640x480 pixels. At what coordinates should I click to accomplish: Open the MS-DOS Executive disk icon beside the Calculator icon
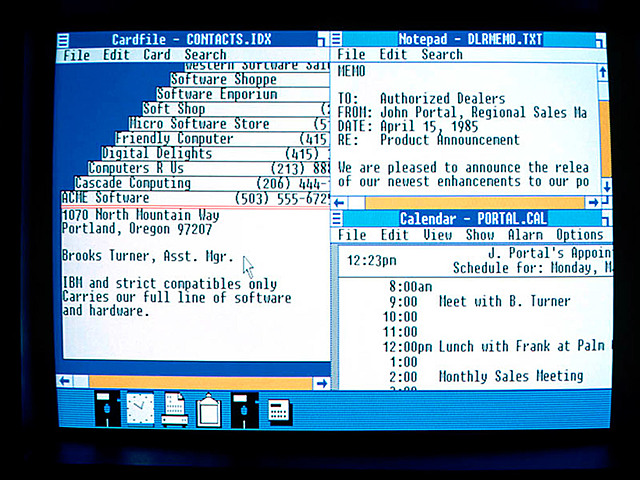pyautogui.click(x=244, y=409)
